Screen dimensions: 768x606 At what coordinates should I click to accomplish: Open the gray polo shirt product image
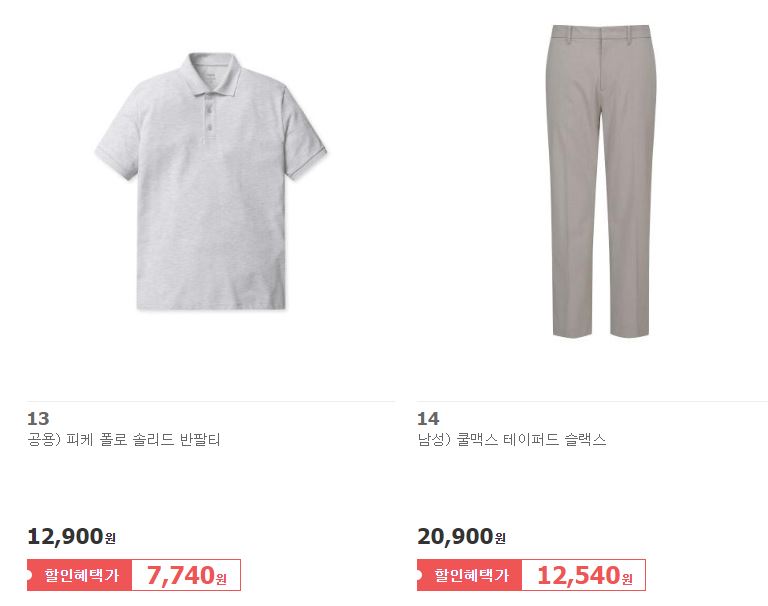click(211, 181)
